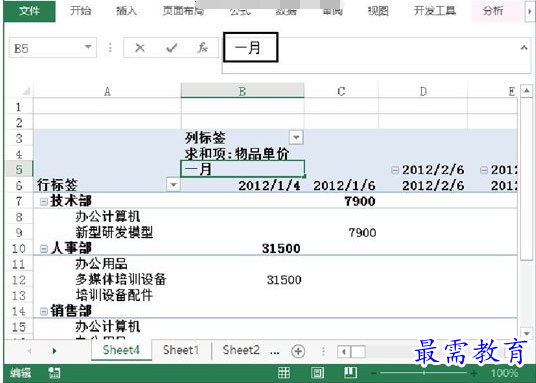Switch to Sheet4 tab
Viewport: 536px width, 383px height.
pos(121,350)
